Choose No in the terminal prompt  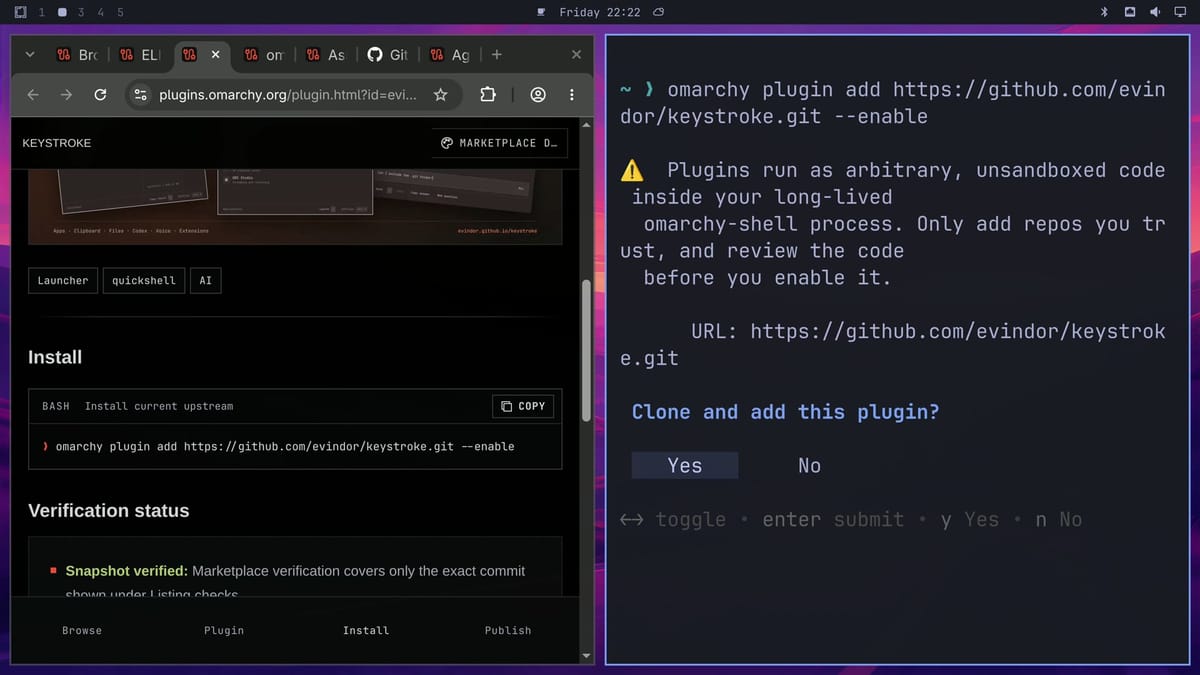click(x=809, y=465)
